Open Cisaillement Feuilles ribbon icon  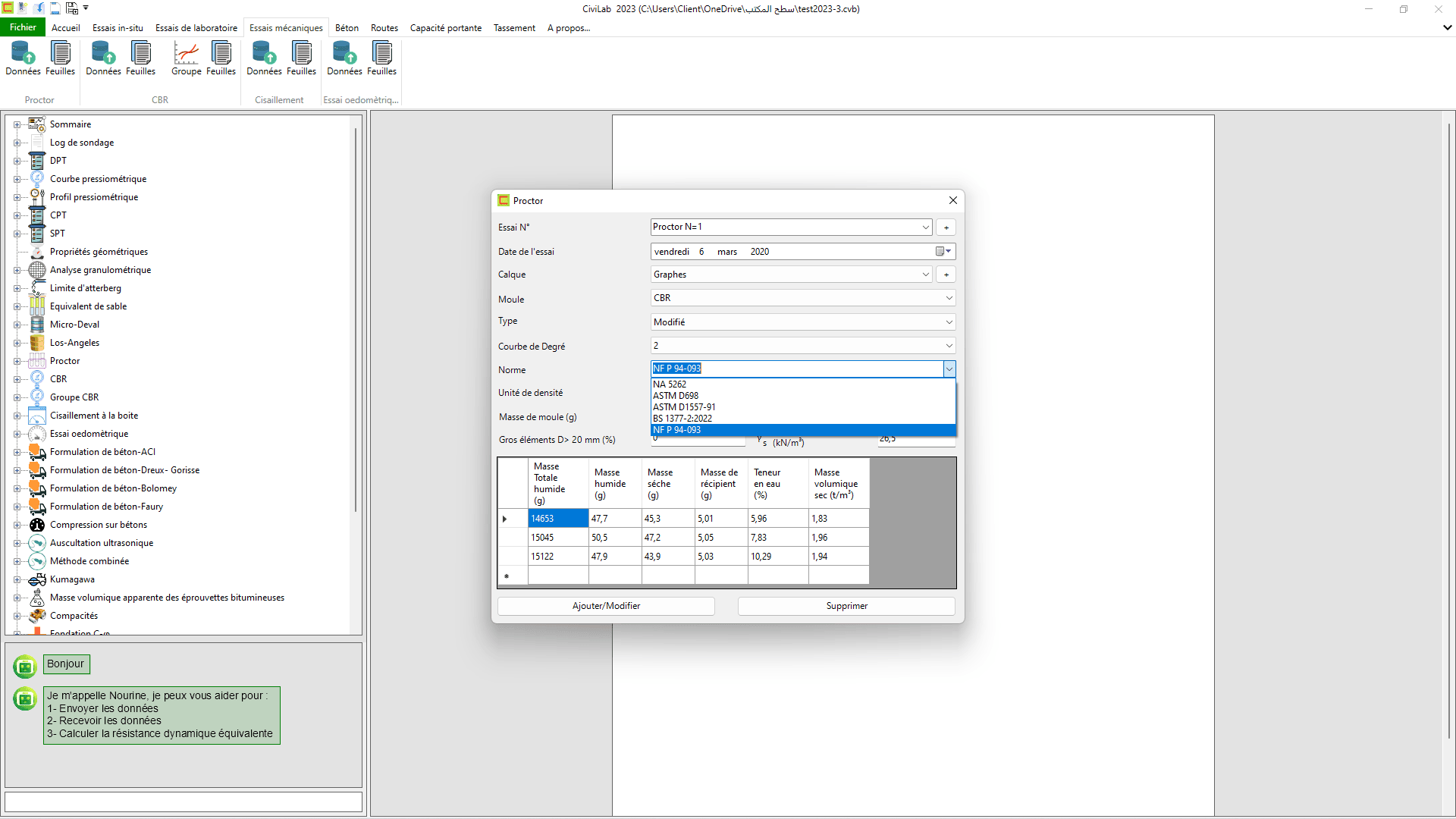301,58
